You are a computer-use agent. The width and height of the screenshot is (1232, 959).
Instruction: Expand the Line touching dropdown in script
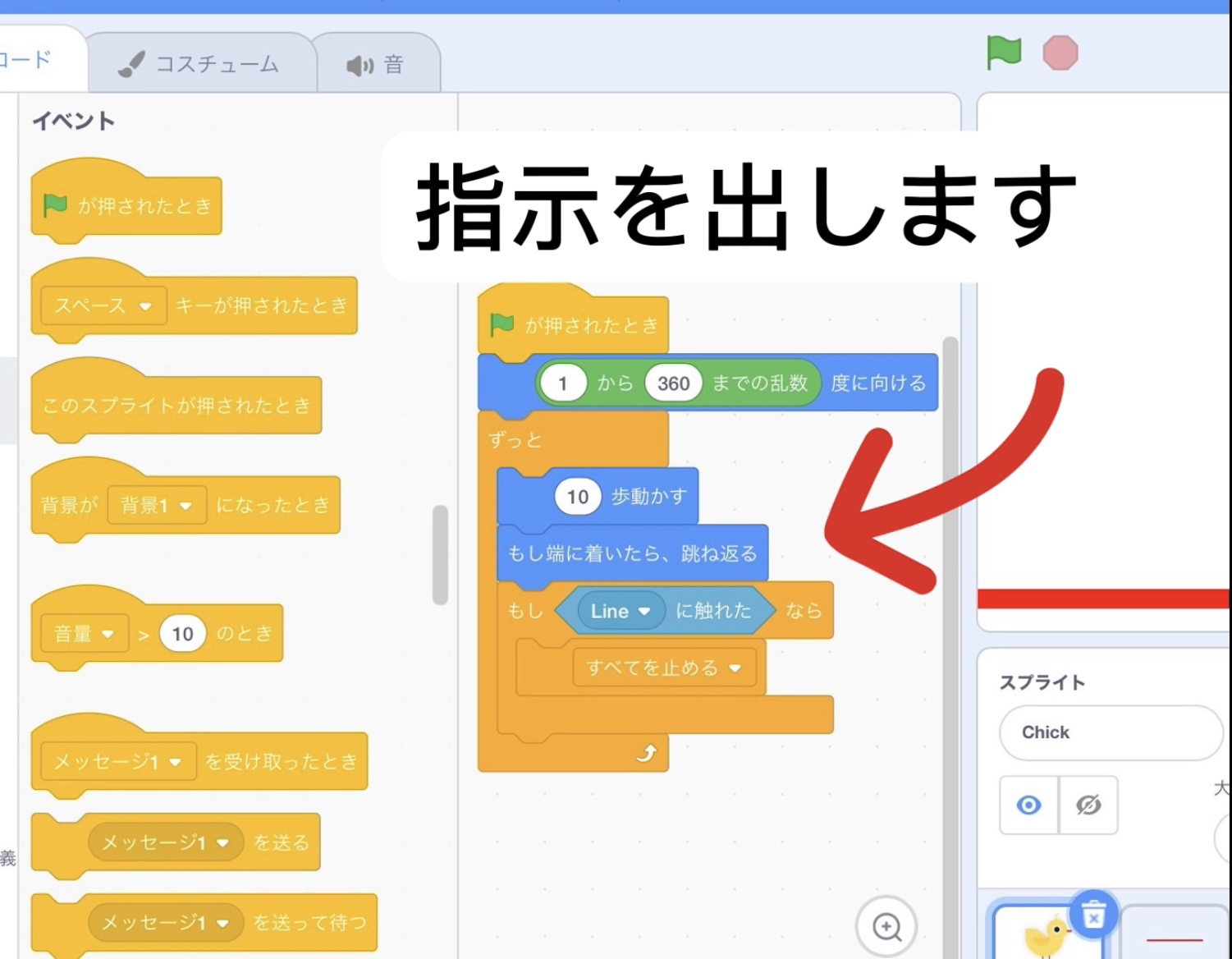tap(644, 612)
